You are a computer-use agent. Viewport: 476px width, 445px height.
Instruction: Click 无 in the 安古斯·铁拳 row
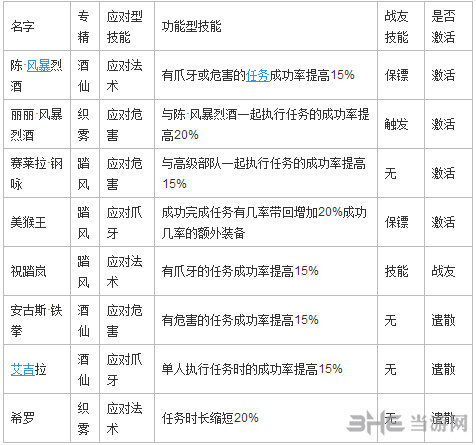(x=390, y=320)
